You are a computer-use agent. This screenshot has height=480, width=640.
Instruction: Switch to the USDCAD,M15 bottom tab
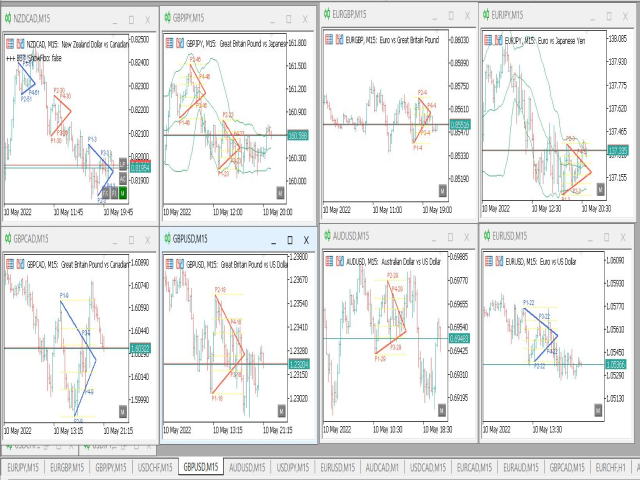pos(428,467)
